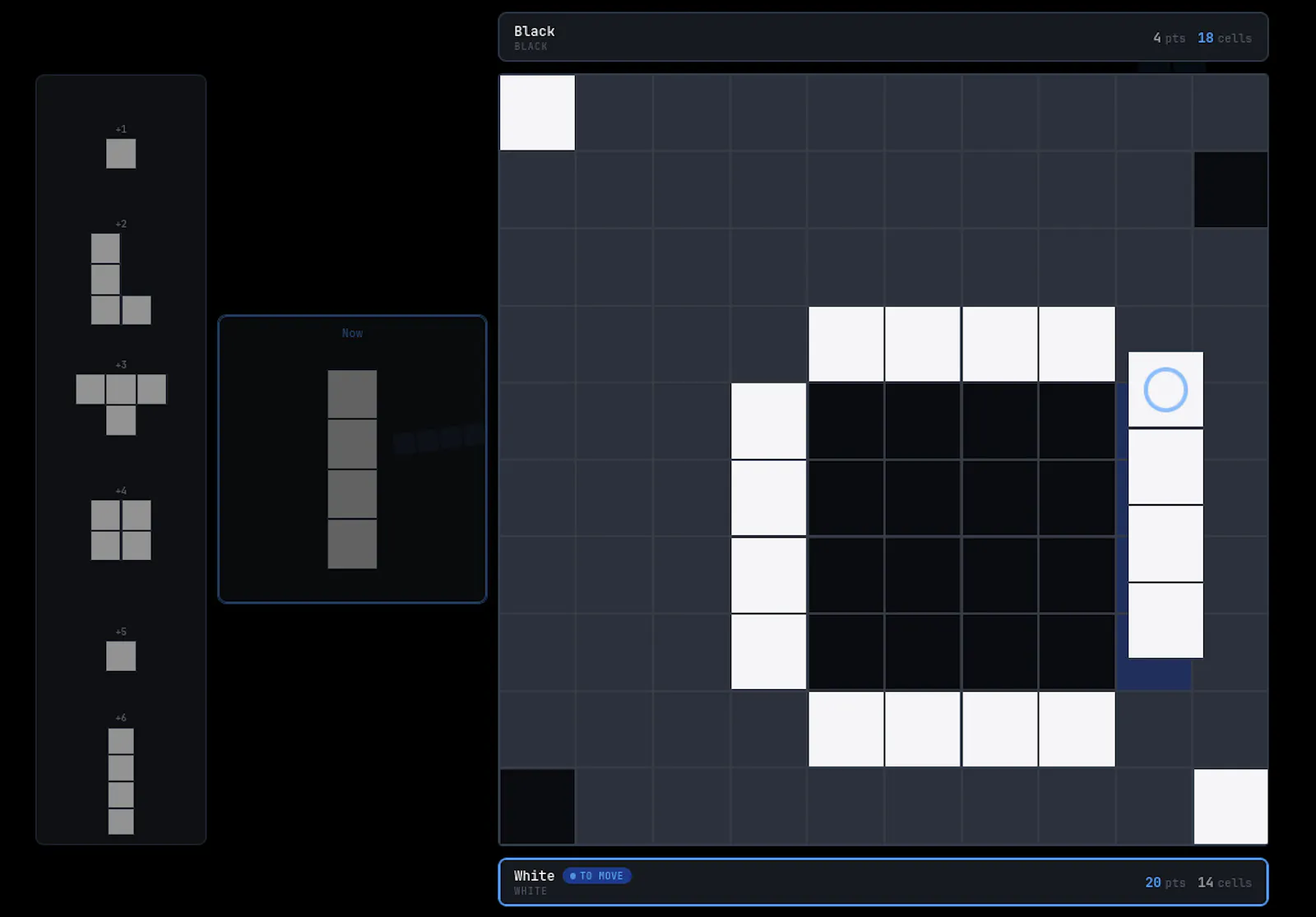The image size is (1316, 917).
Task: Click the empty top-right corner board cell
Action: (1230, 113)
